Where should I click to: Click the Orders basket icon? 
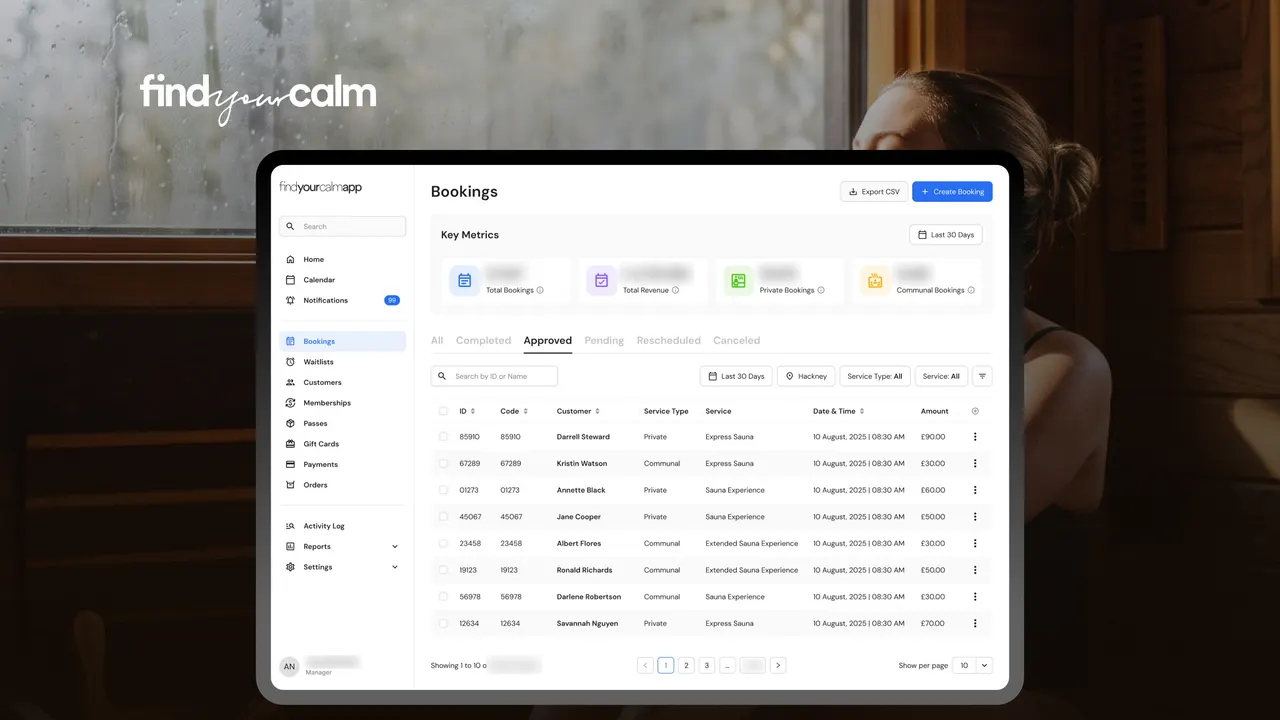point(290,485)
